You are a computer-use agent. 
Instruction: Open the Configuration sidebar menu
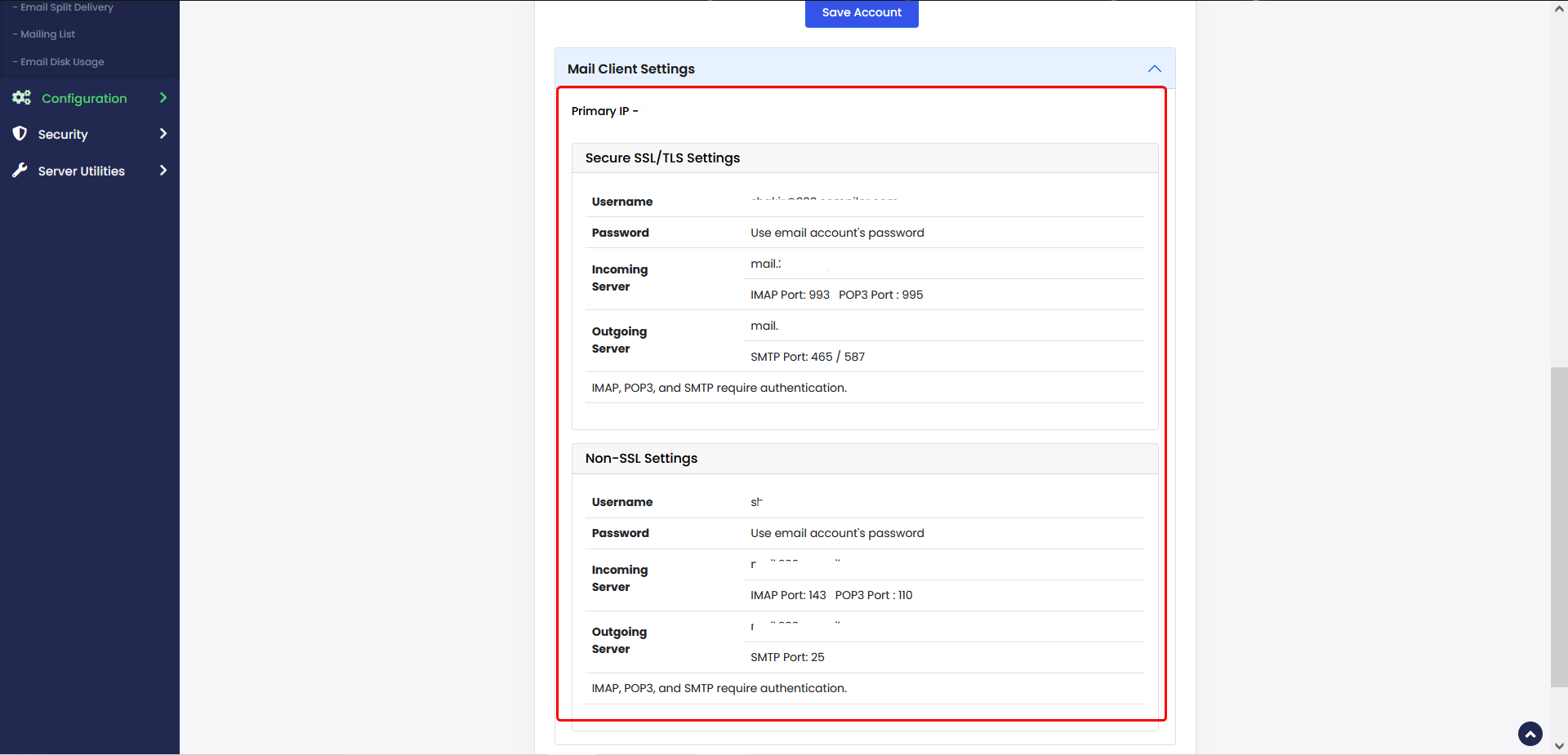point(90,98)
